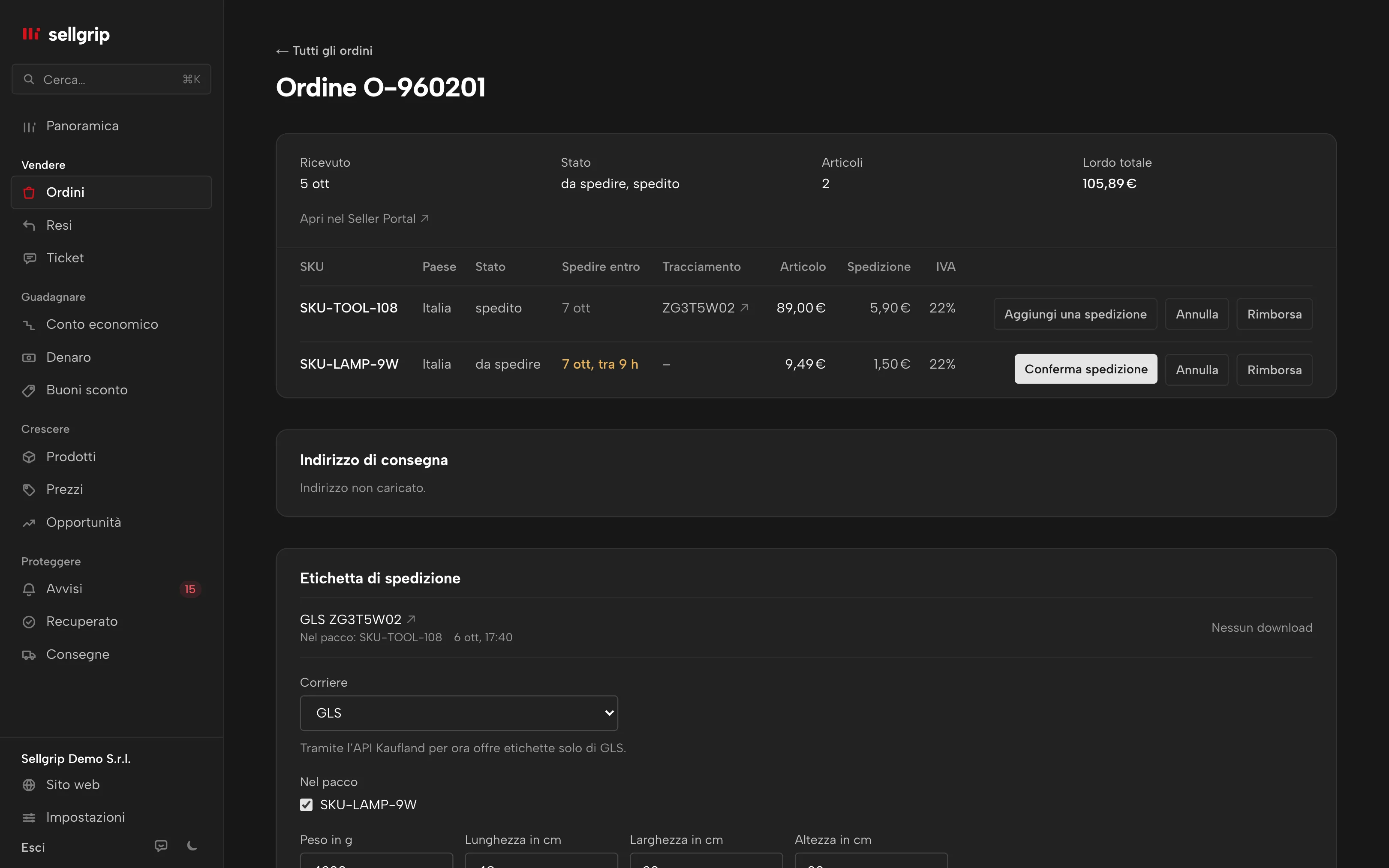Click the Sito web globe icon
Viewport: 1389px width, 868px height.
point(29,785)
